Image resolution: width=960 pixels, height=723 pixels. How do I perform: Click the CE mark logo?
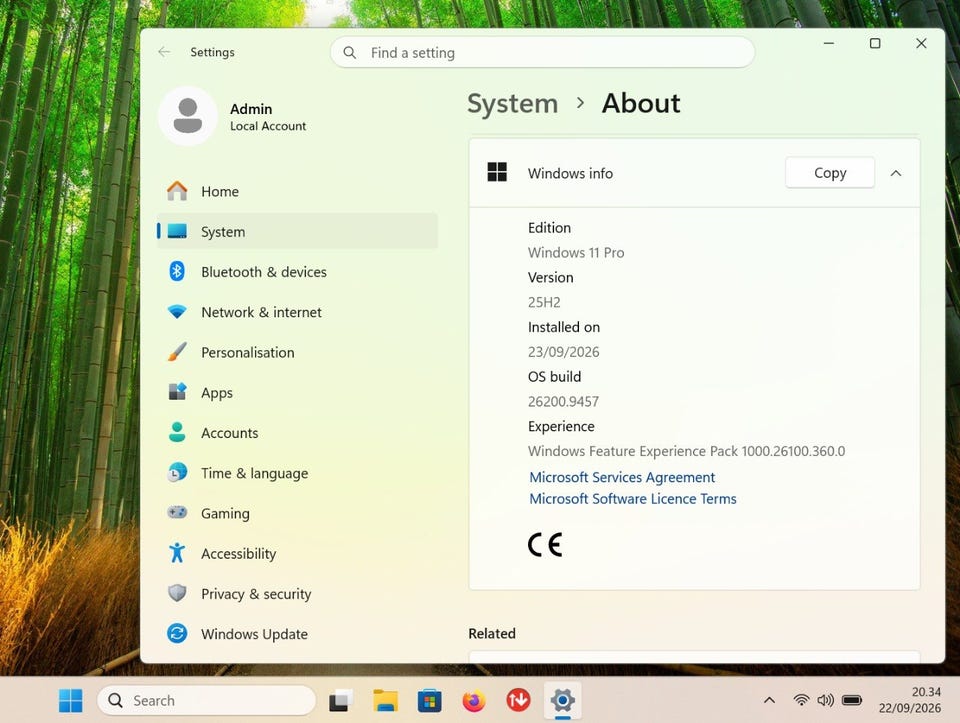click(545, 544)
